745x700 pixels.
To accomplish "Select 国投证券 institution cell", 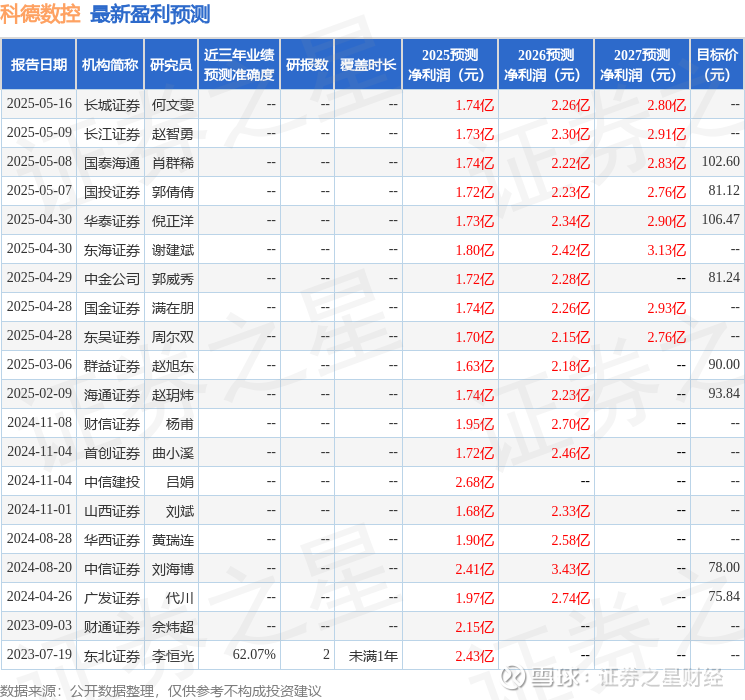I will (x=112, y=192).
